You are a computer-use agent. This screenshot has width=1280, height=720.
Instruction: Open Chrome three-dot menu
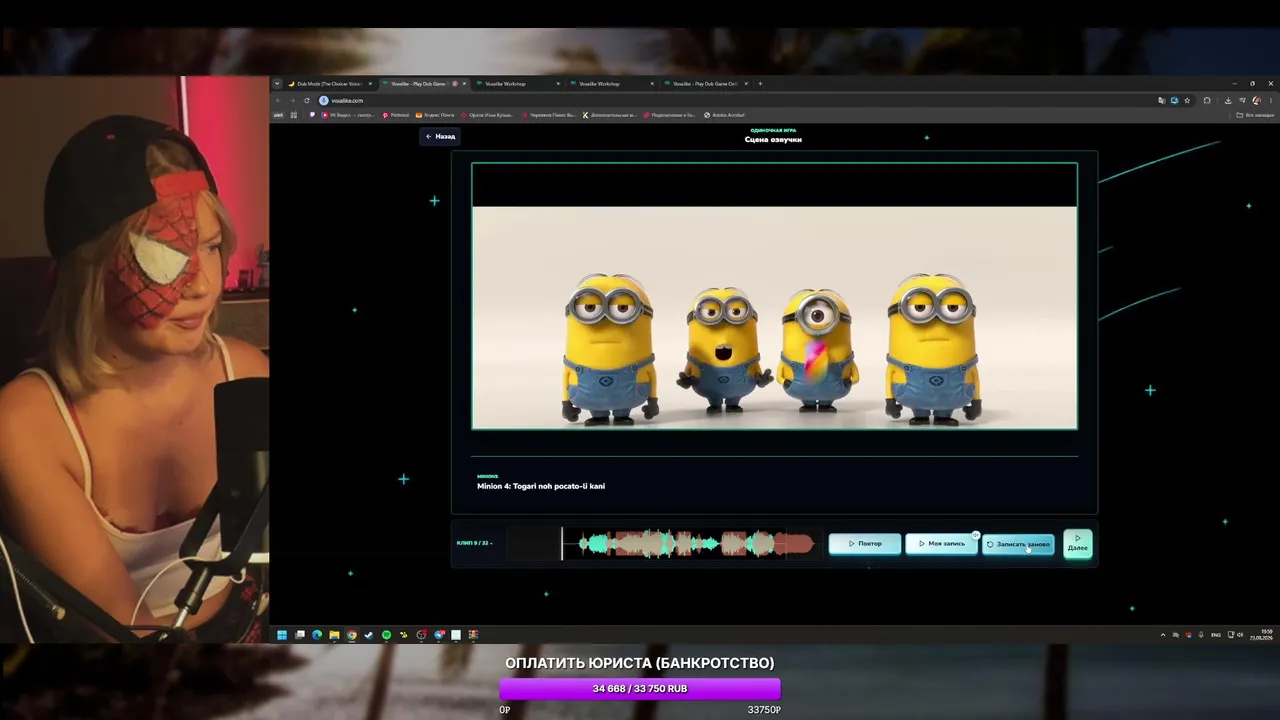[x=1271, y=100]
